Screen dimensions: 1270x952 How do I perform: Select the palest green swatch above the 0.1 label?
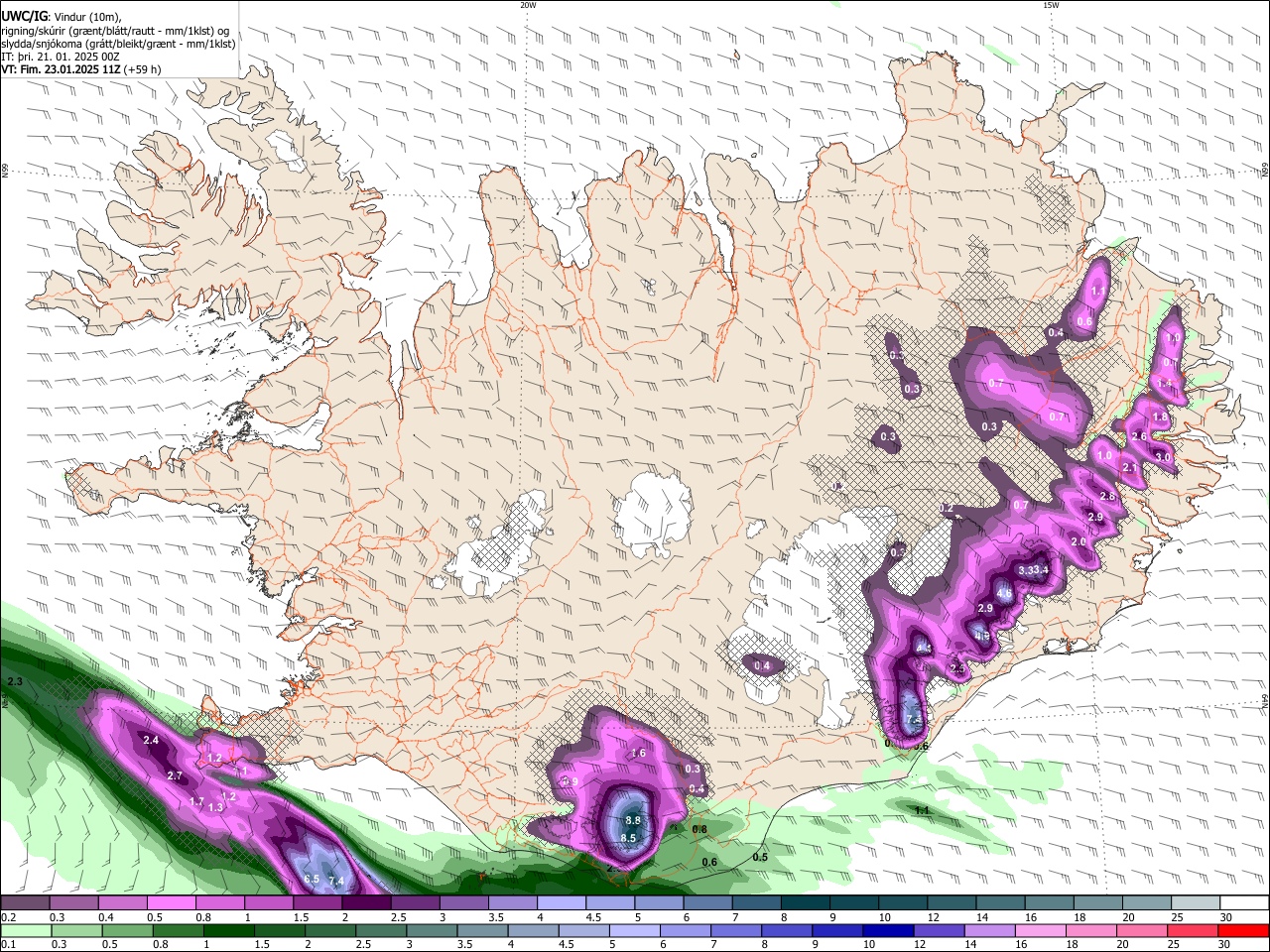point(25,930)
